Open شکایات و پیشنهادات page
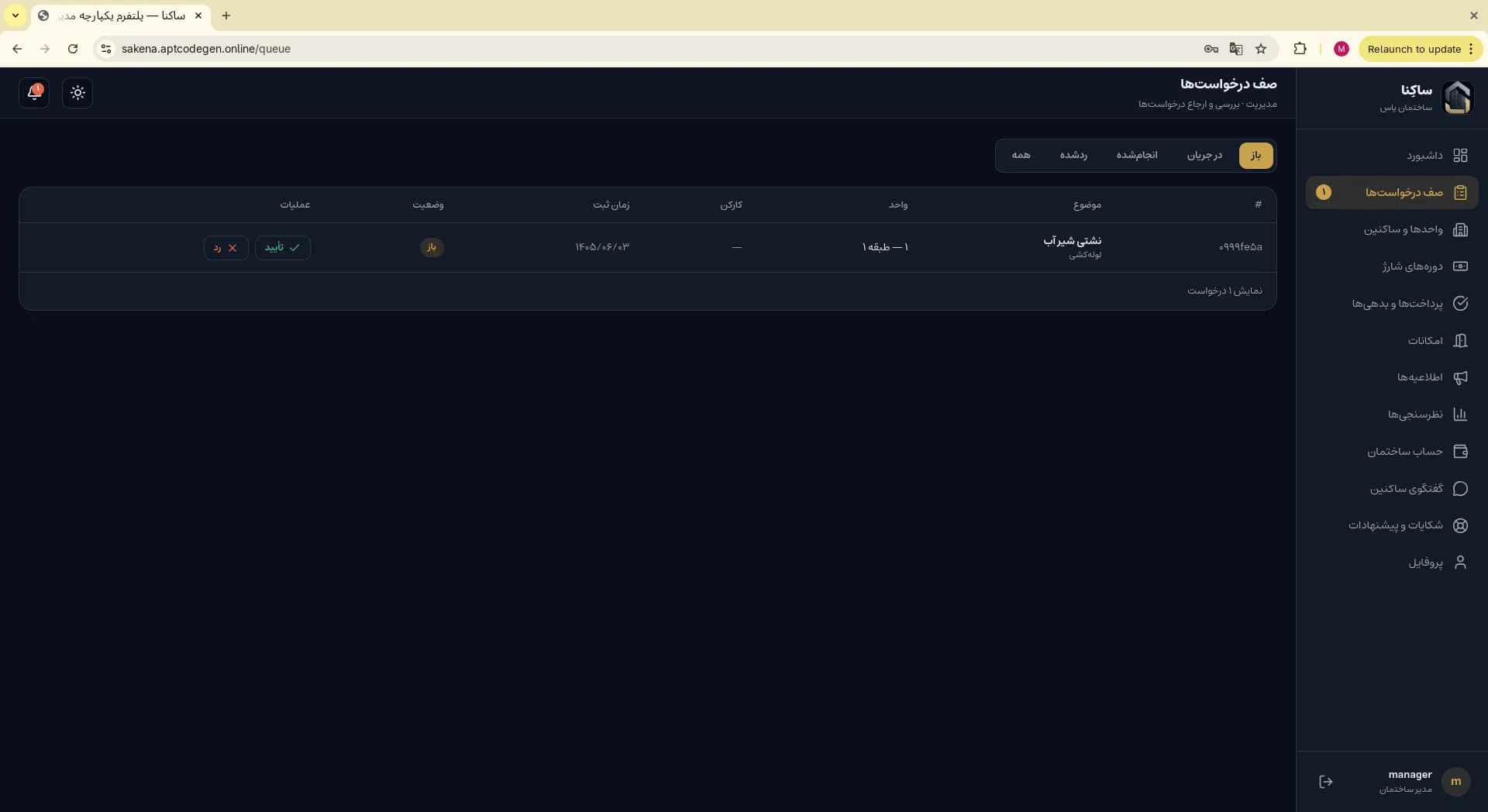 [x=1392, y=525]
